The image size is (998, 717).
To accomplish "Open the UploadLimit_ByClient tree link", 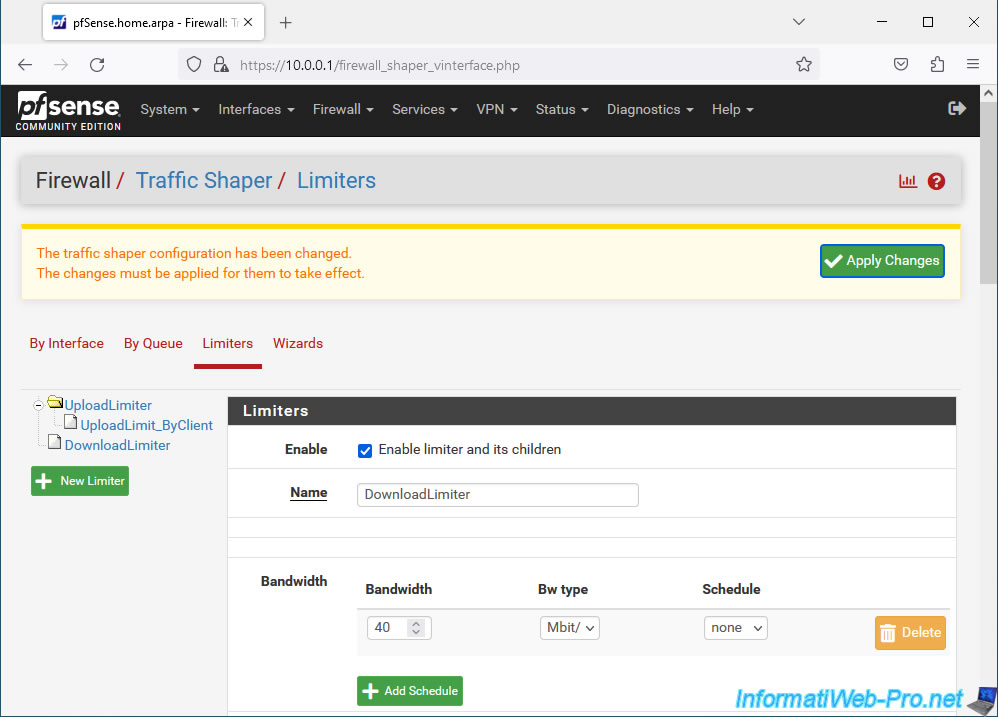I will coord(146,426).
